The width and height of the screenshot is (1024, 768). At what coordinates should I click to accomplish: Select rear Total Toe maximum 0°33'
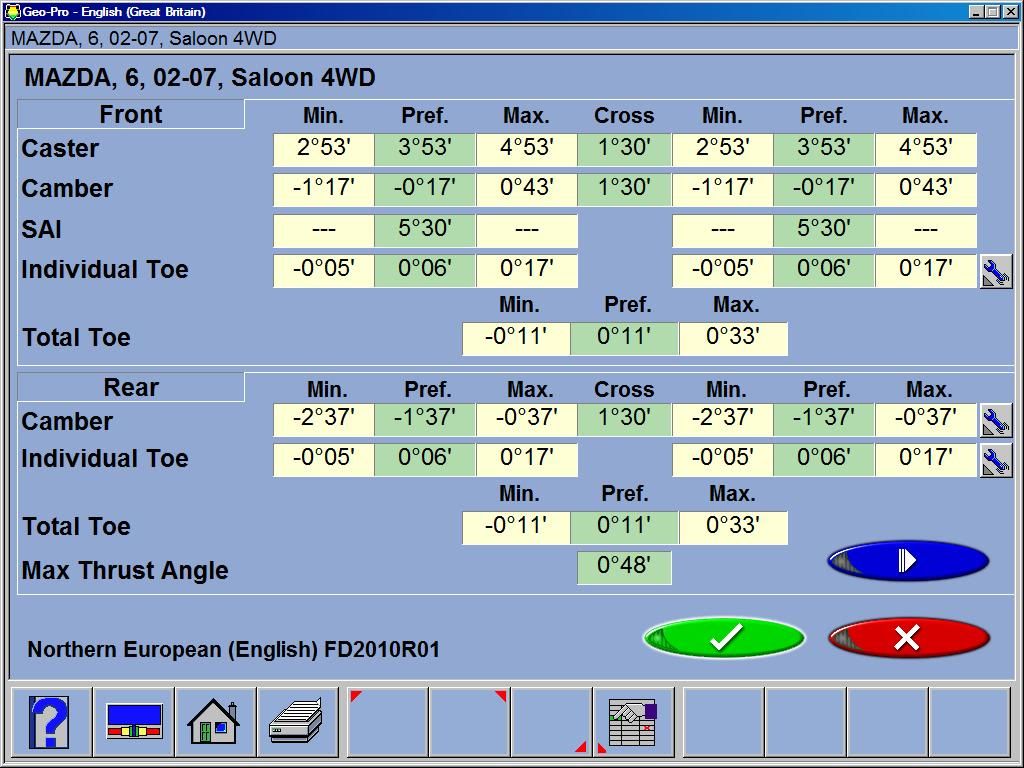[733, 528]
